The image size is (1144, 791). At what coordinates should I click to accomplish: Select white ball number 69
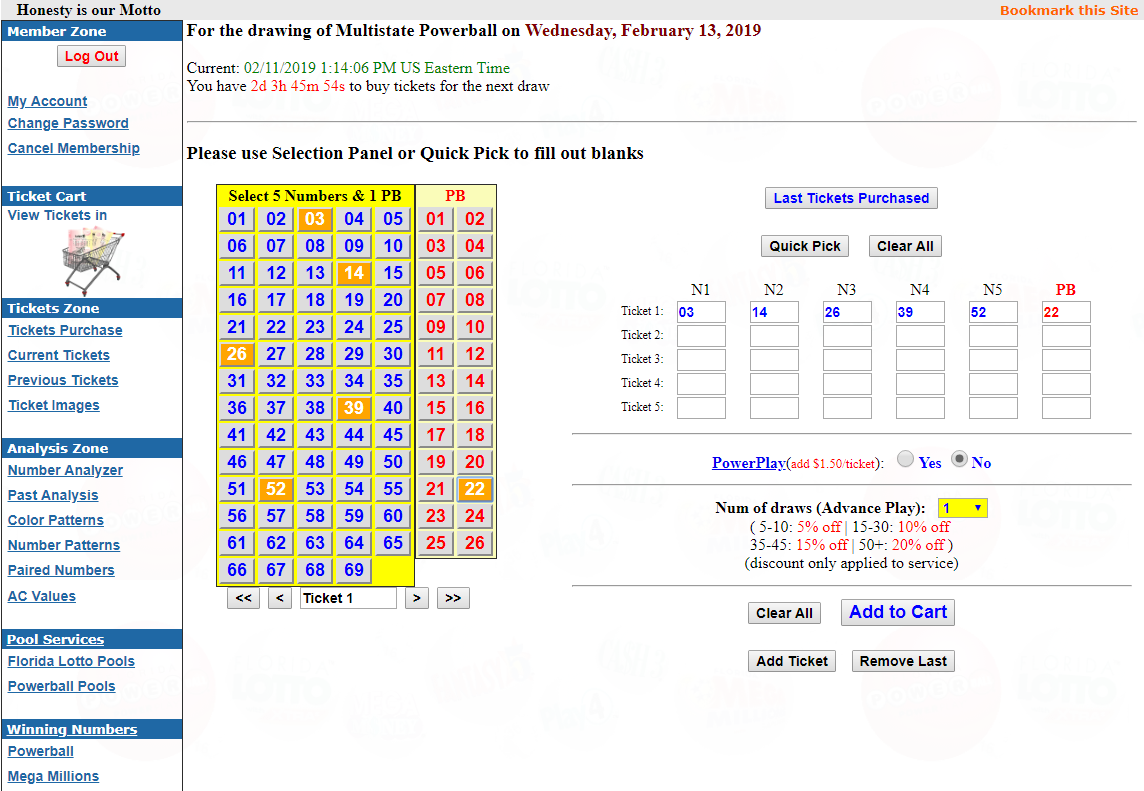[354, 570]
